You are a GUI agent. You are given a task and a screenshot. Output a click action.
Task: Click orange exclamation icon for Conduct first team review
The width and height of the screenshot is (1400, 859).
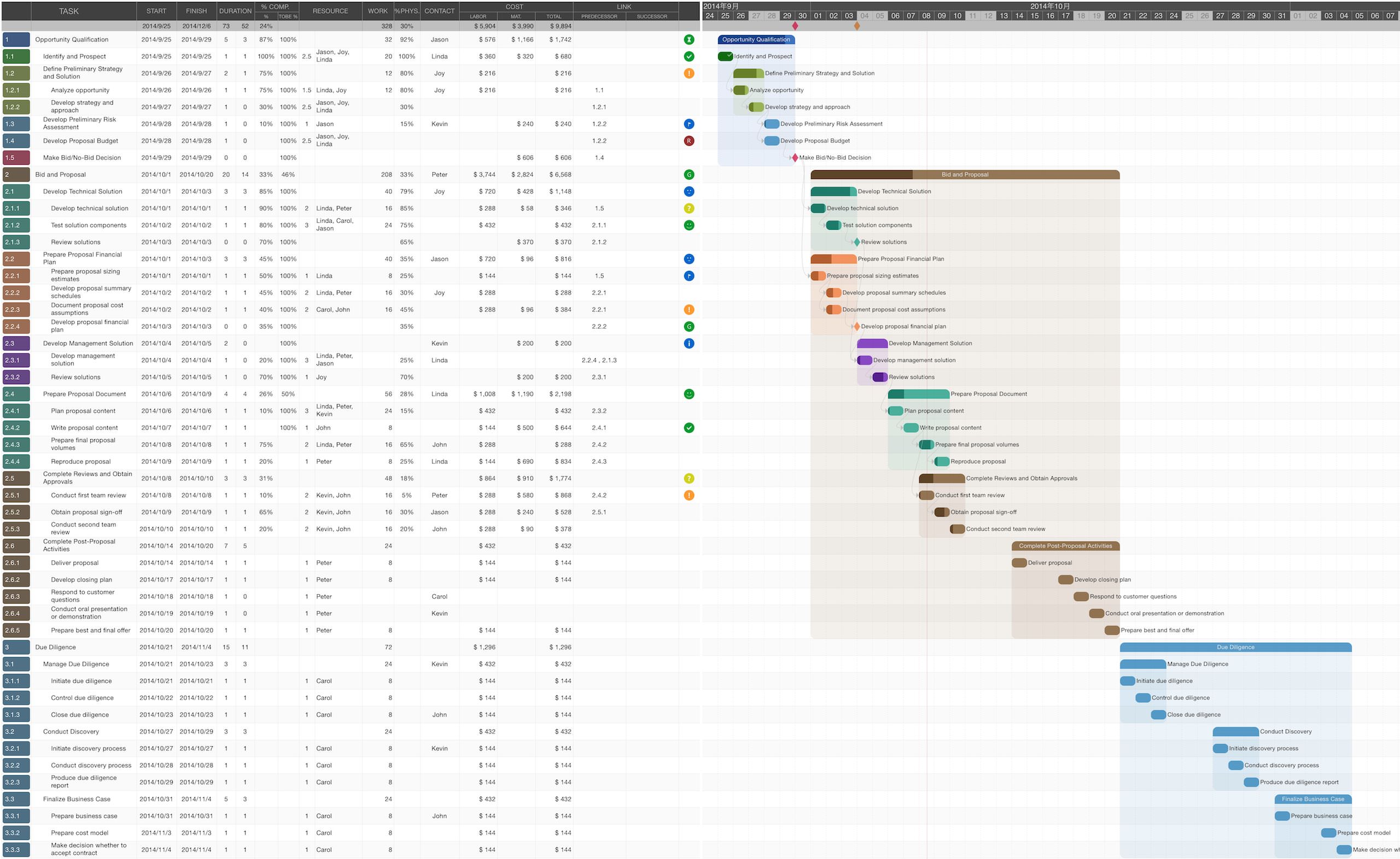[x=689, y=495]
